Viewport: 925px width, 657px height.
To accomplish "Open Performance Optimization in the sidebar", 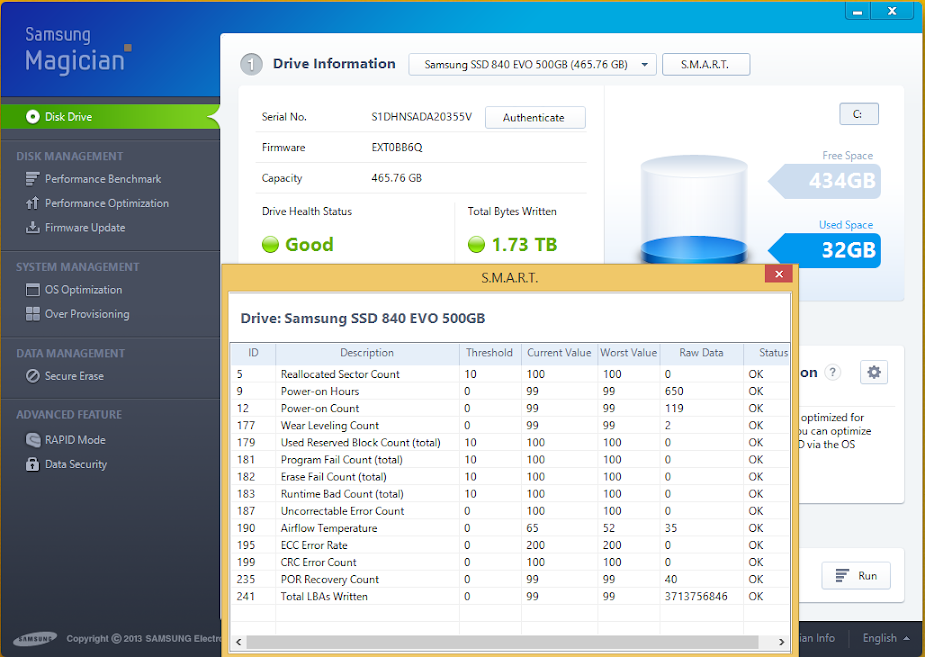I will [x=106, y=203].
